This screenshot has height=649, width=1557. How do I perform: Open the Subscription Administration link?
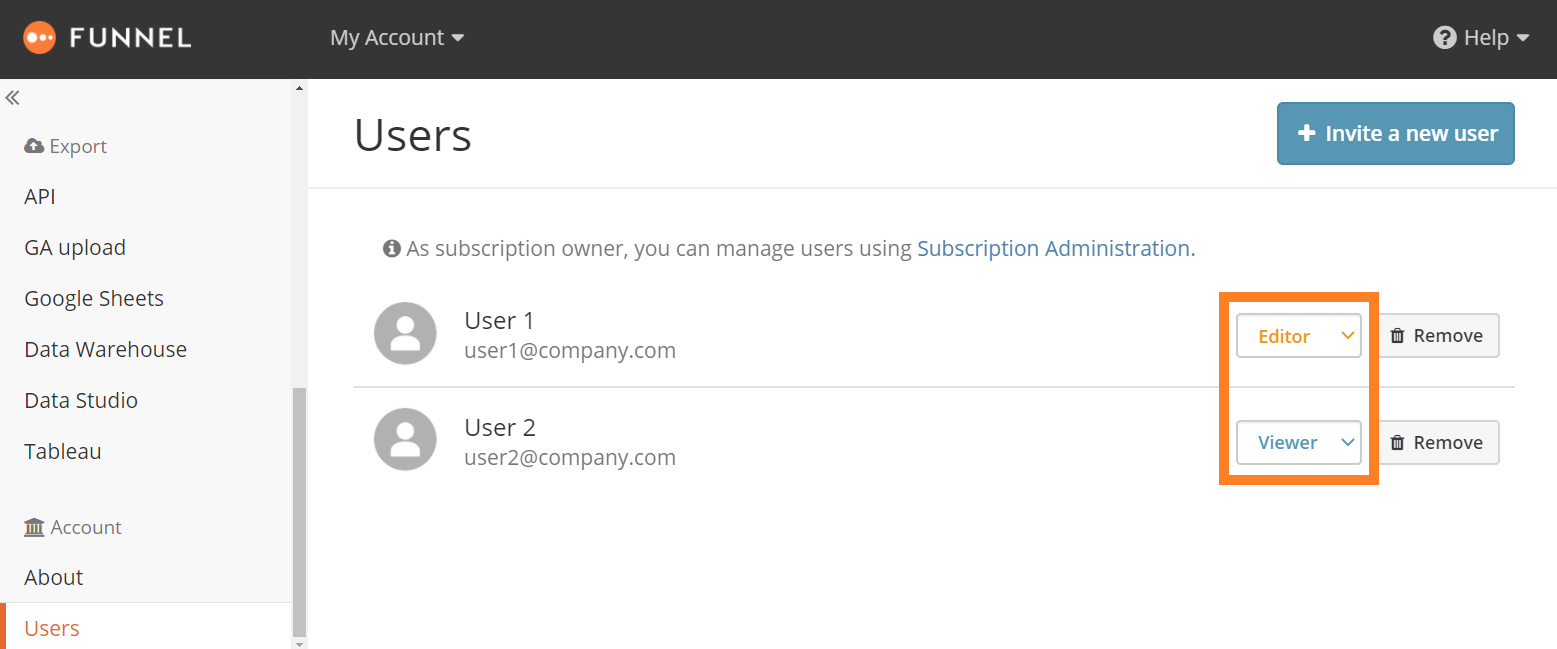click(1056, 248)
